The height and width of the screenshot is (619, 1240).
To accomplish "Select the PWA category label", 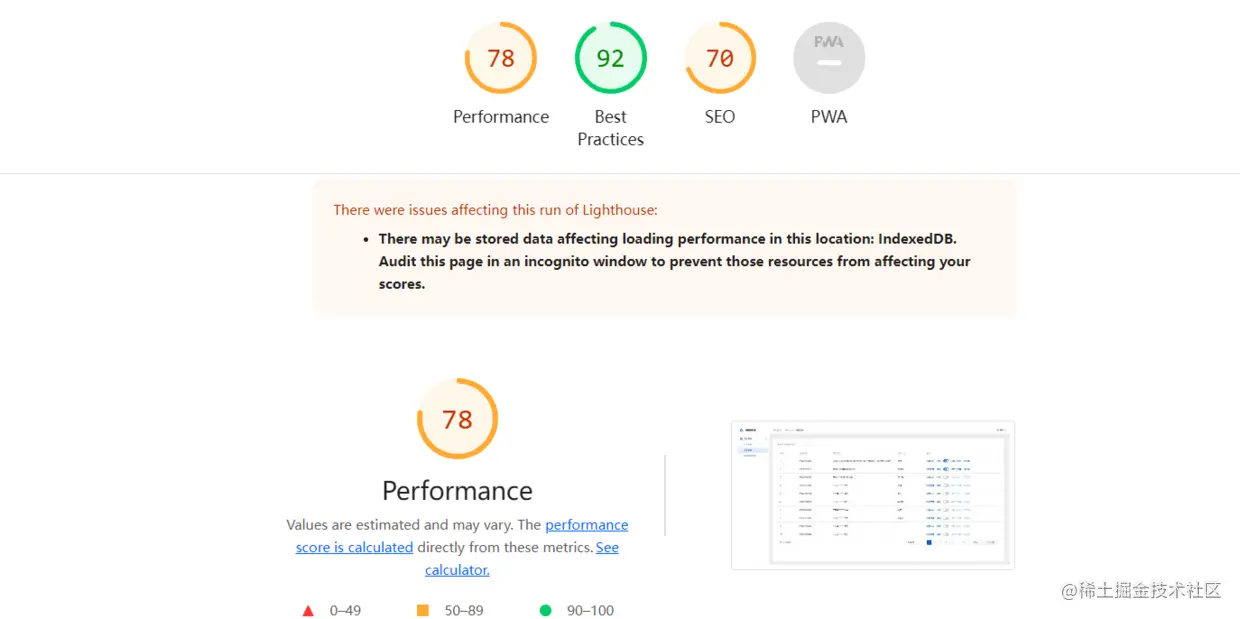I will click(829, 117).
